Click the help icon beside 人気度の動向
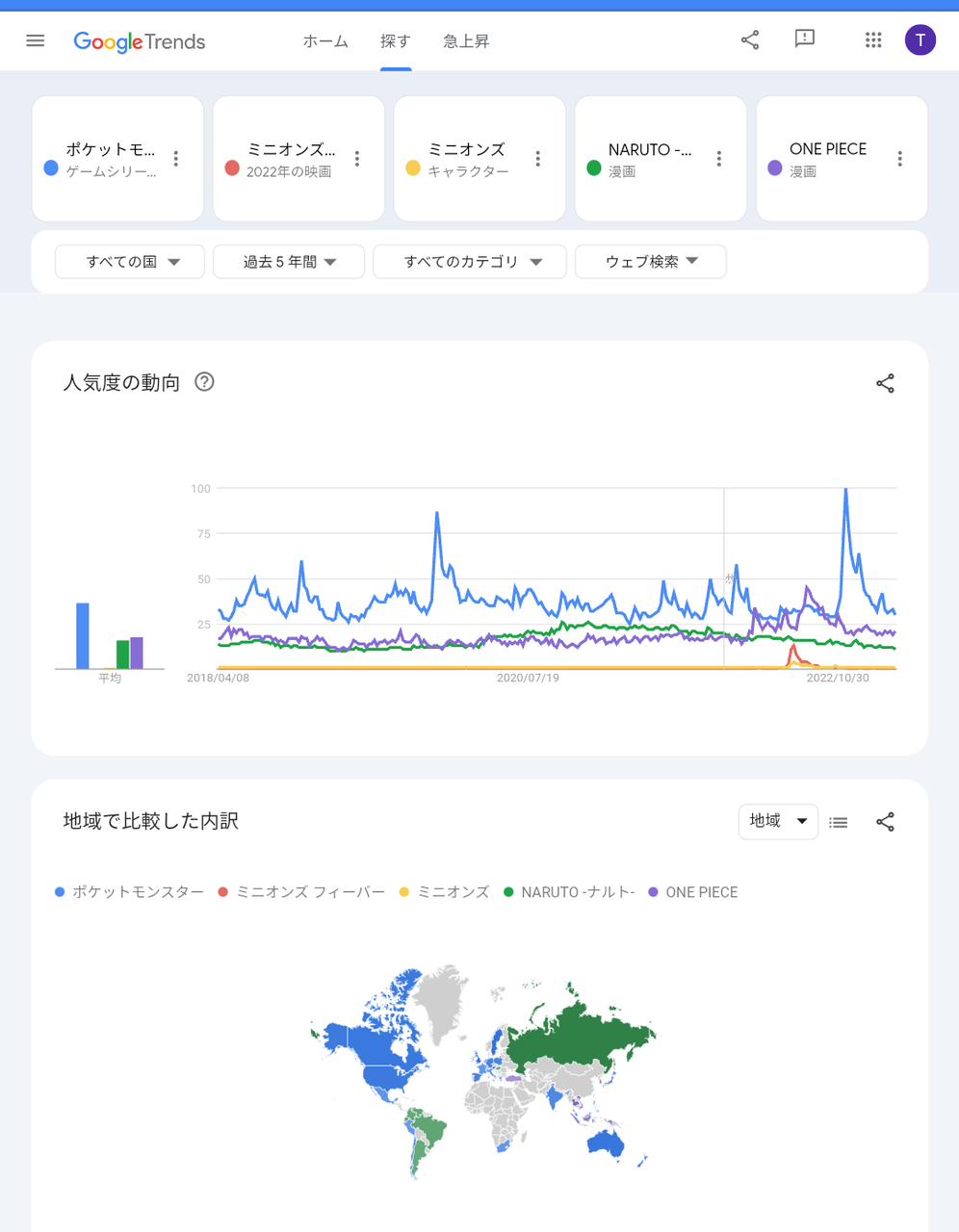959x1232 pixels. [204, 382]
